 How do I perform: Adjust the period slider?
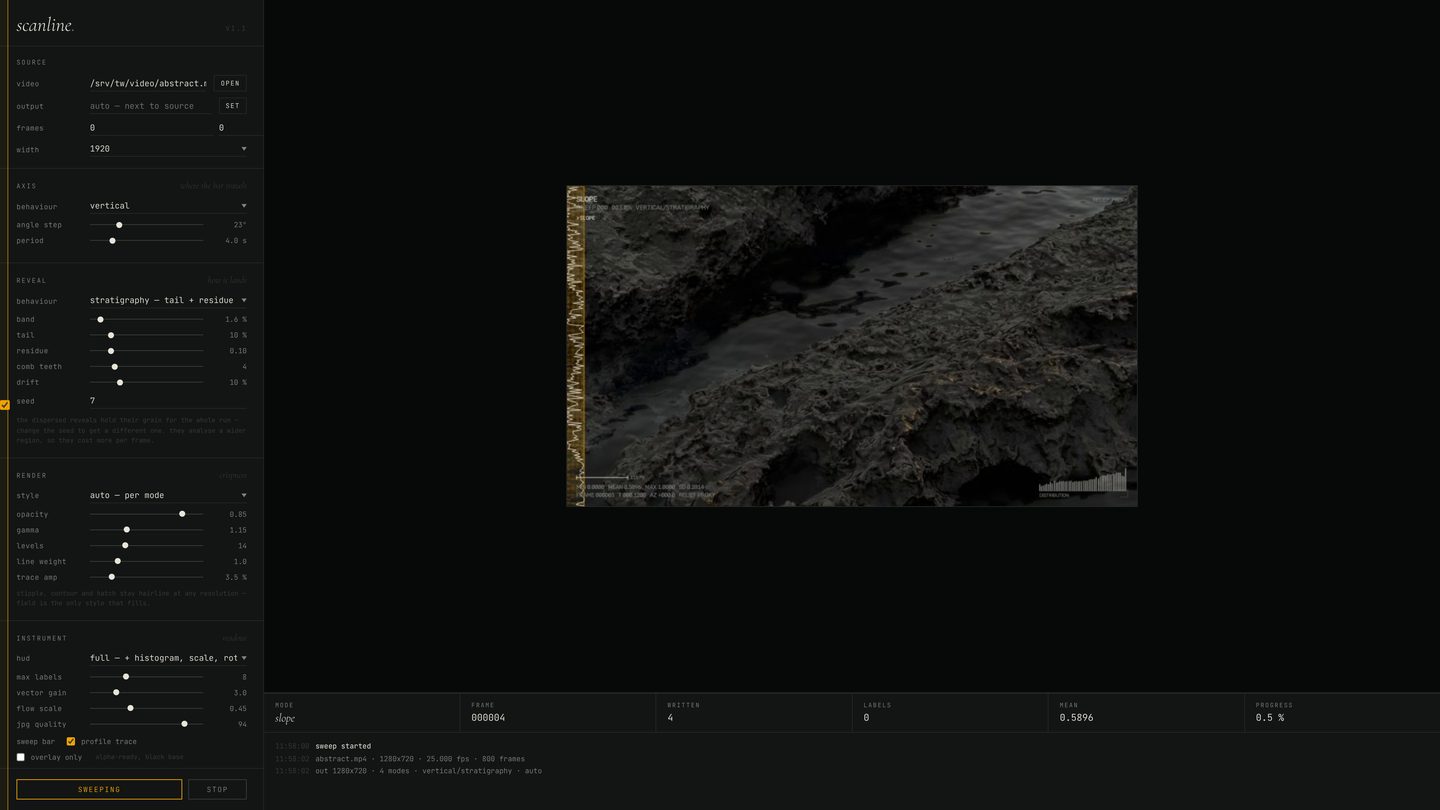[146, 241]
